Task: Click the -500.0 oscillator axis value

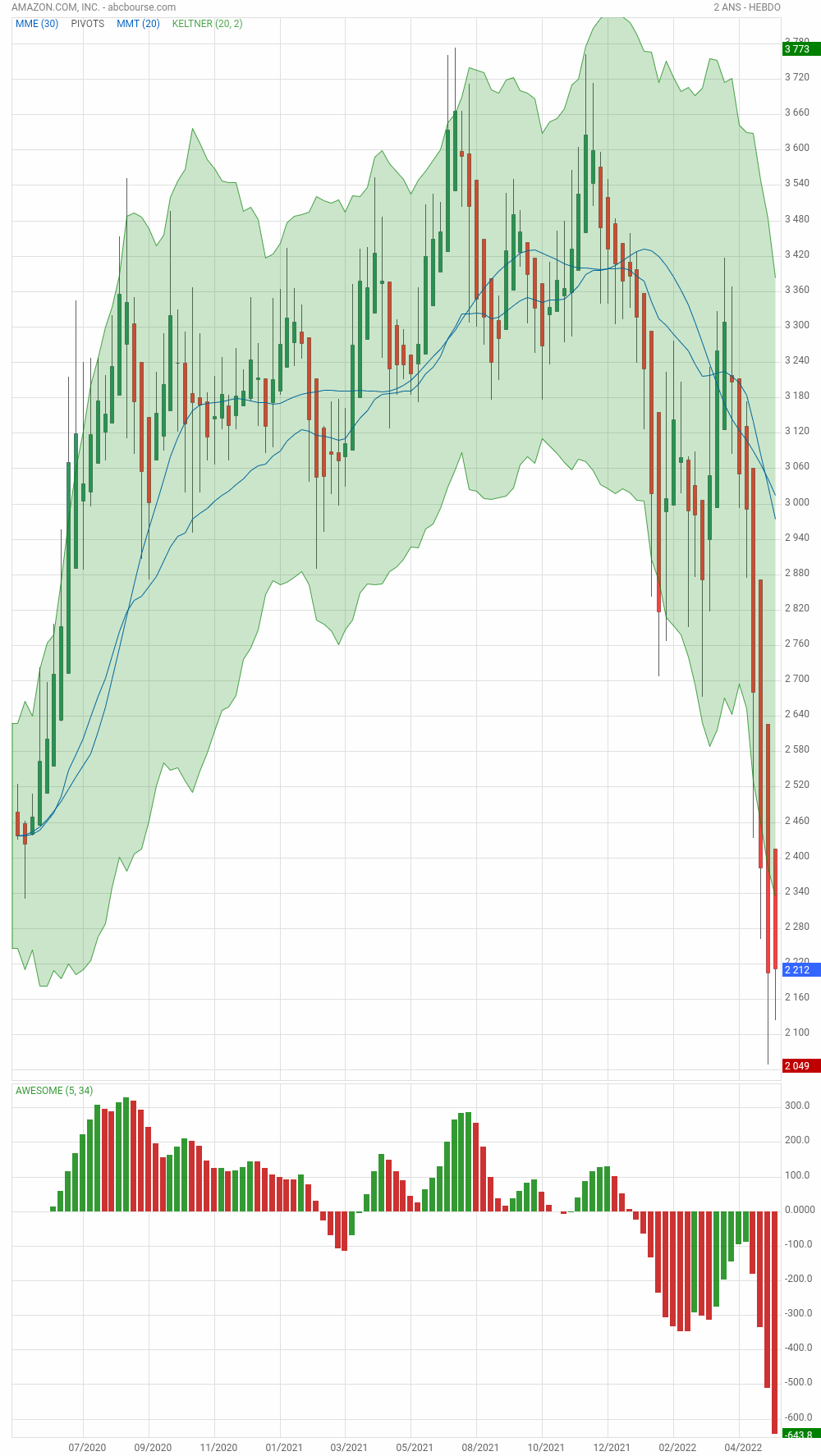Action: [x=797, y=1382]
